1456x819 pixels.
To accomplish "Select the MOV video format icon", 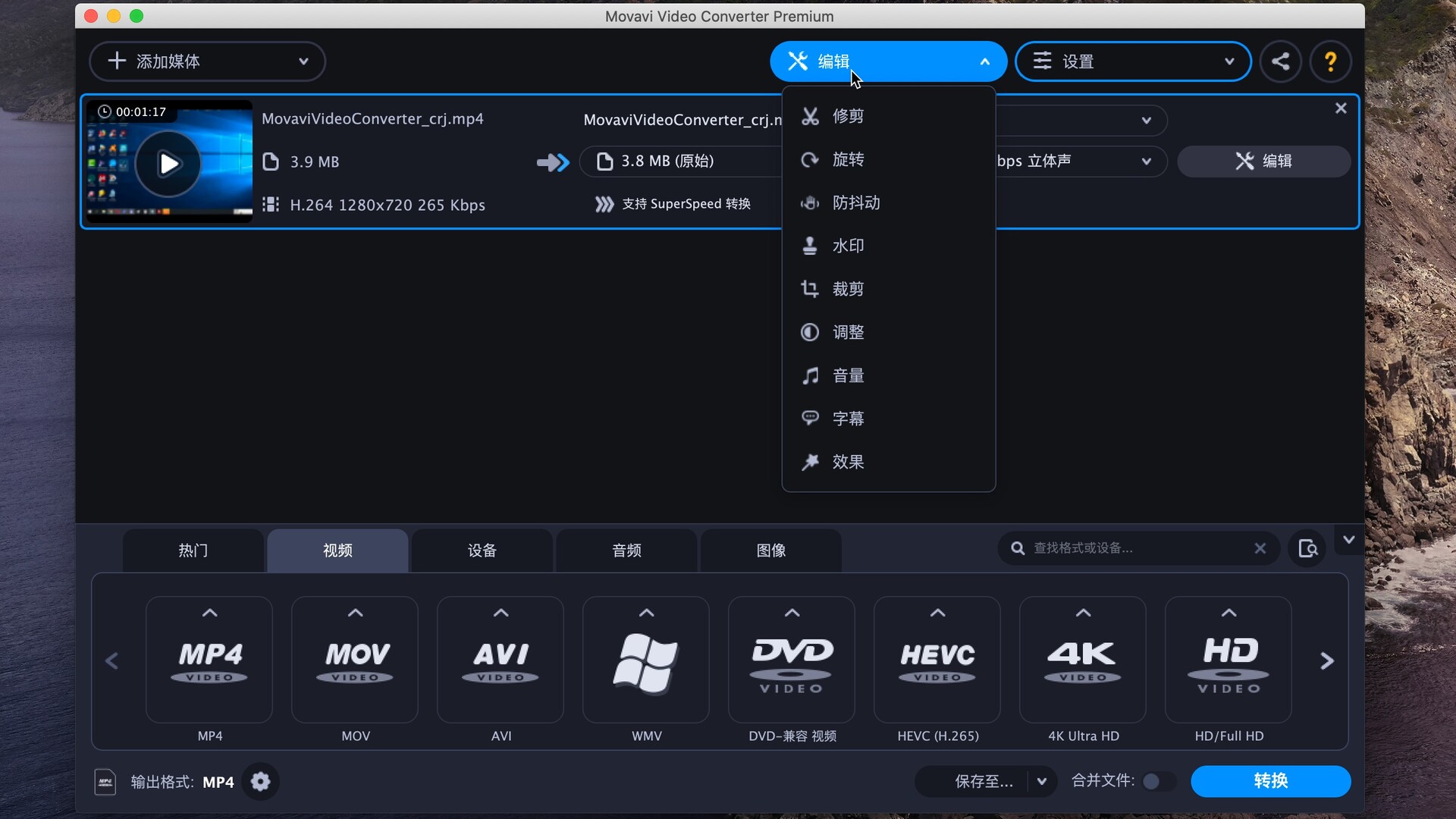I will 355,660.
